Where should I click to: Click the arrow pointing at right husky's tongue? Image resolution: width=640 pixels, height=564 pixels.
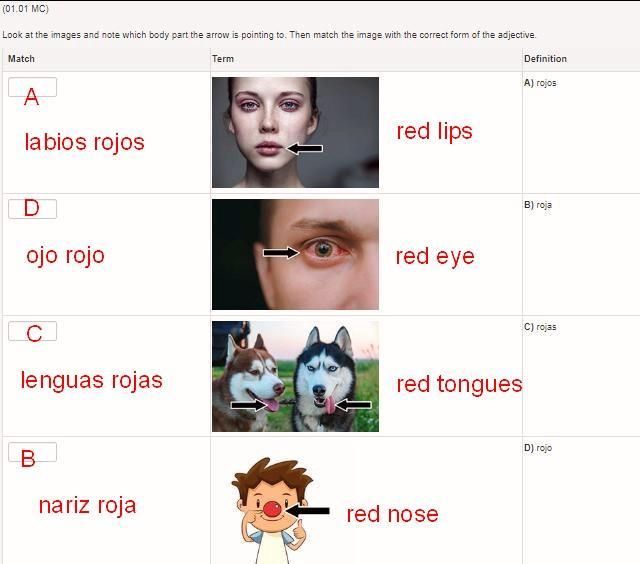tap(353, 405)
